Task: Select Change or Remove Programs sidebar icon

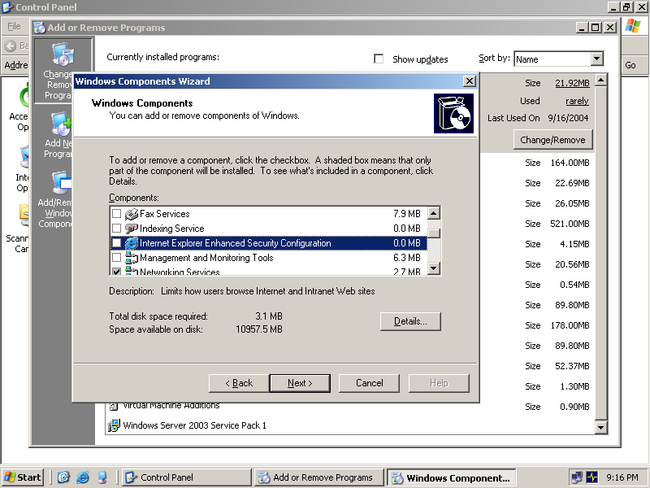Action: tap(63, 55)
